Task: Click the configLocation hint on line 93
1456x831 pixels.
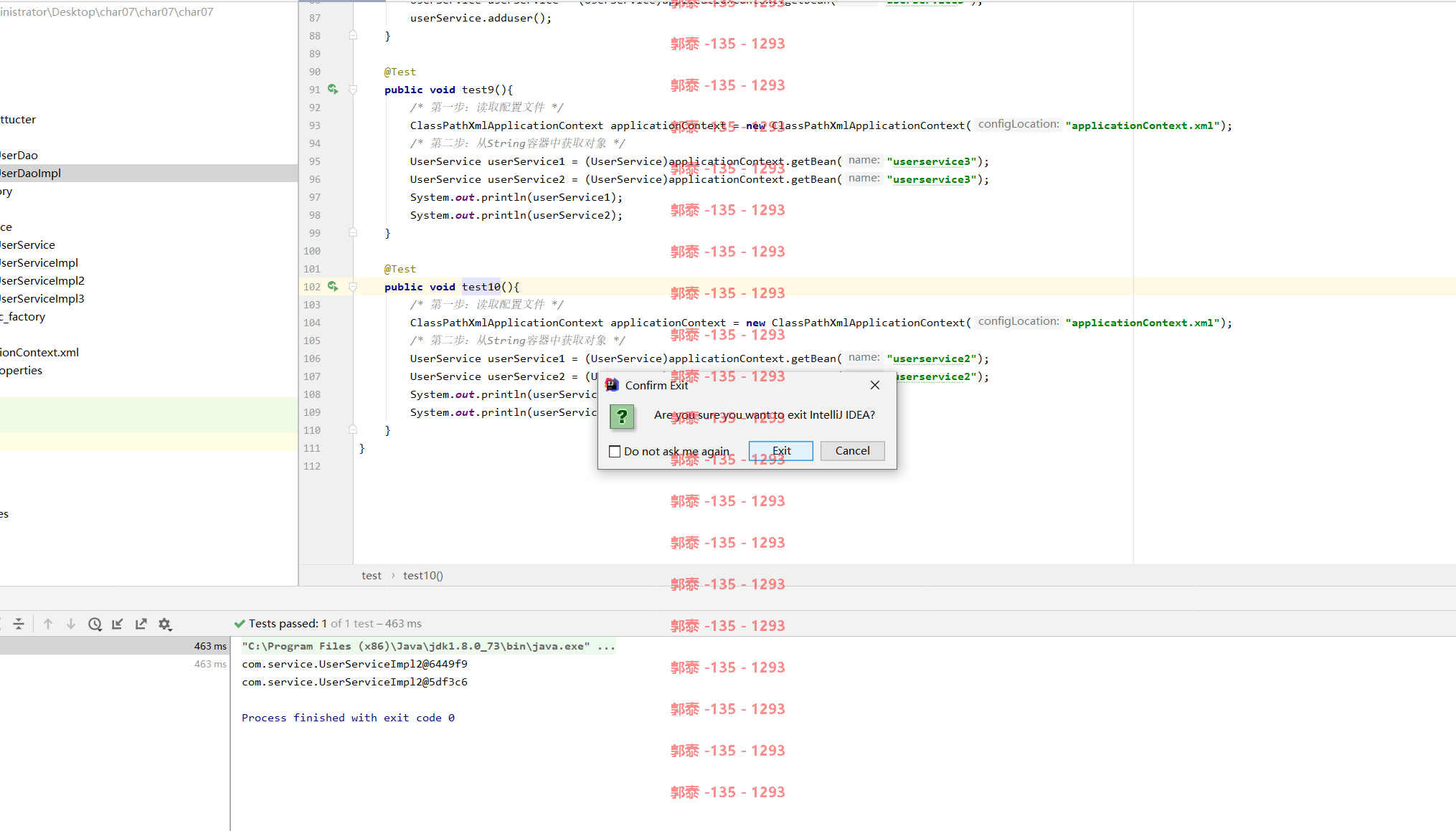Action: [x=1018, y=124]
